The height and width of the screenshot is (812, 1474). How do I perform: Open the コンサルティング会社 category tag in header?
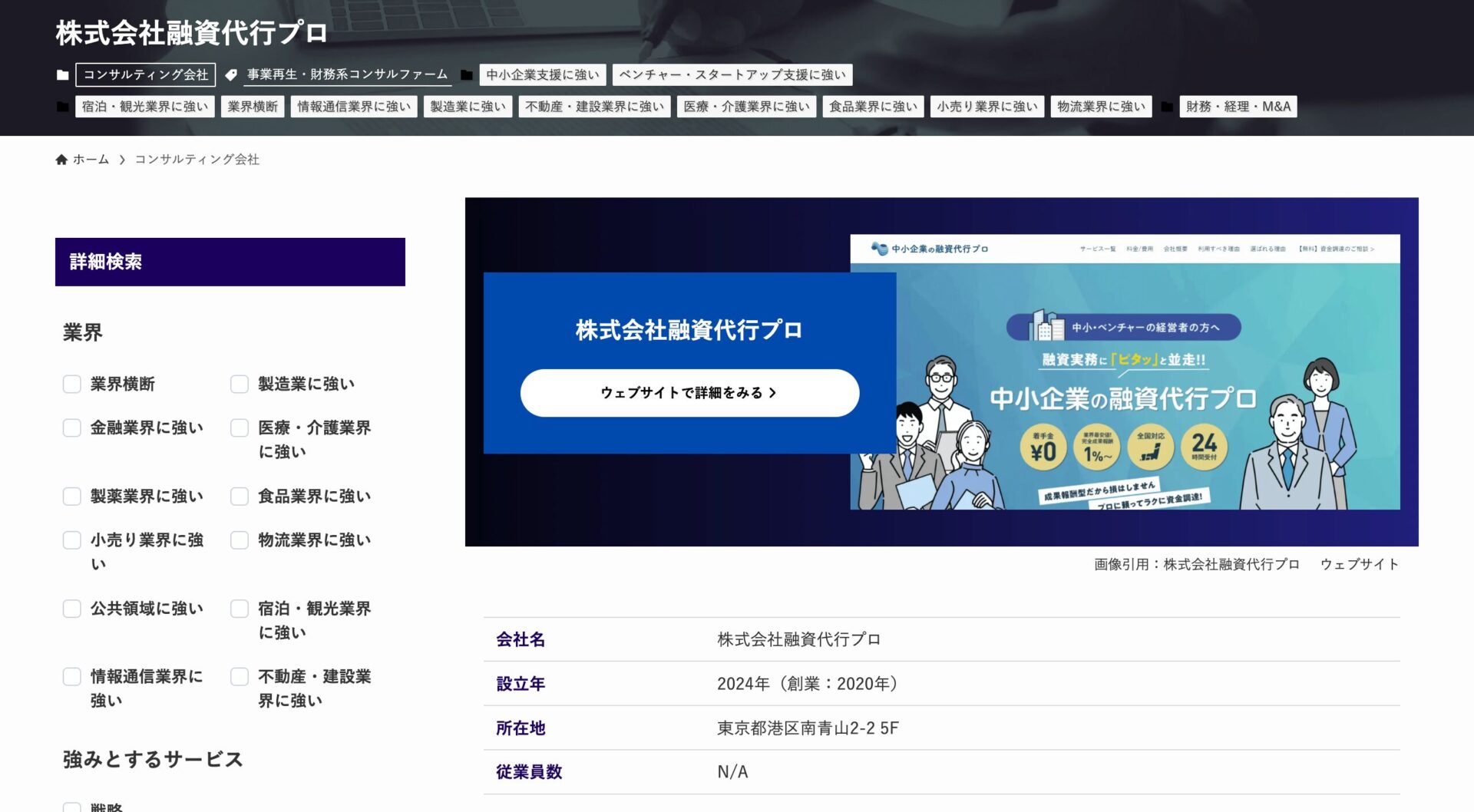pyautogui.click(x=145, y=74)
